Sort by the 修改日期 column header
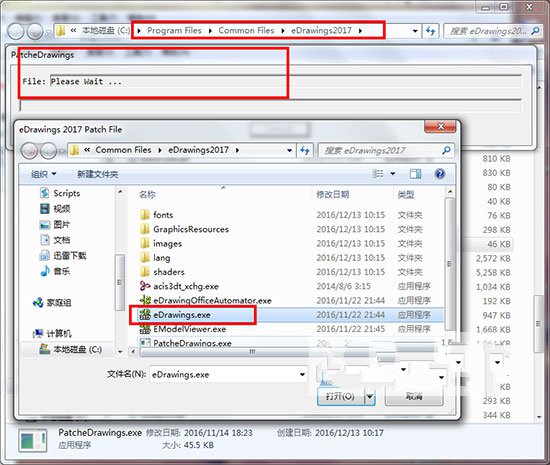Screen dimensions: 550x465 click(333, 194)
